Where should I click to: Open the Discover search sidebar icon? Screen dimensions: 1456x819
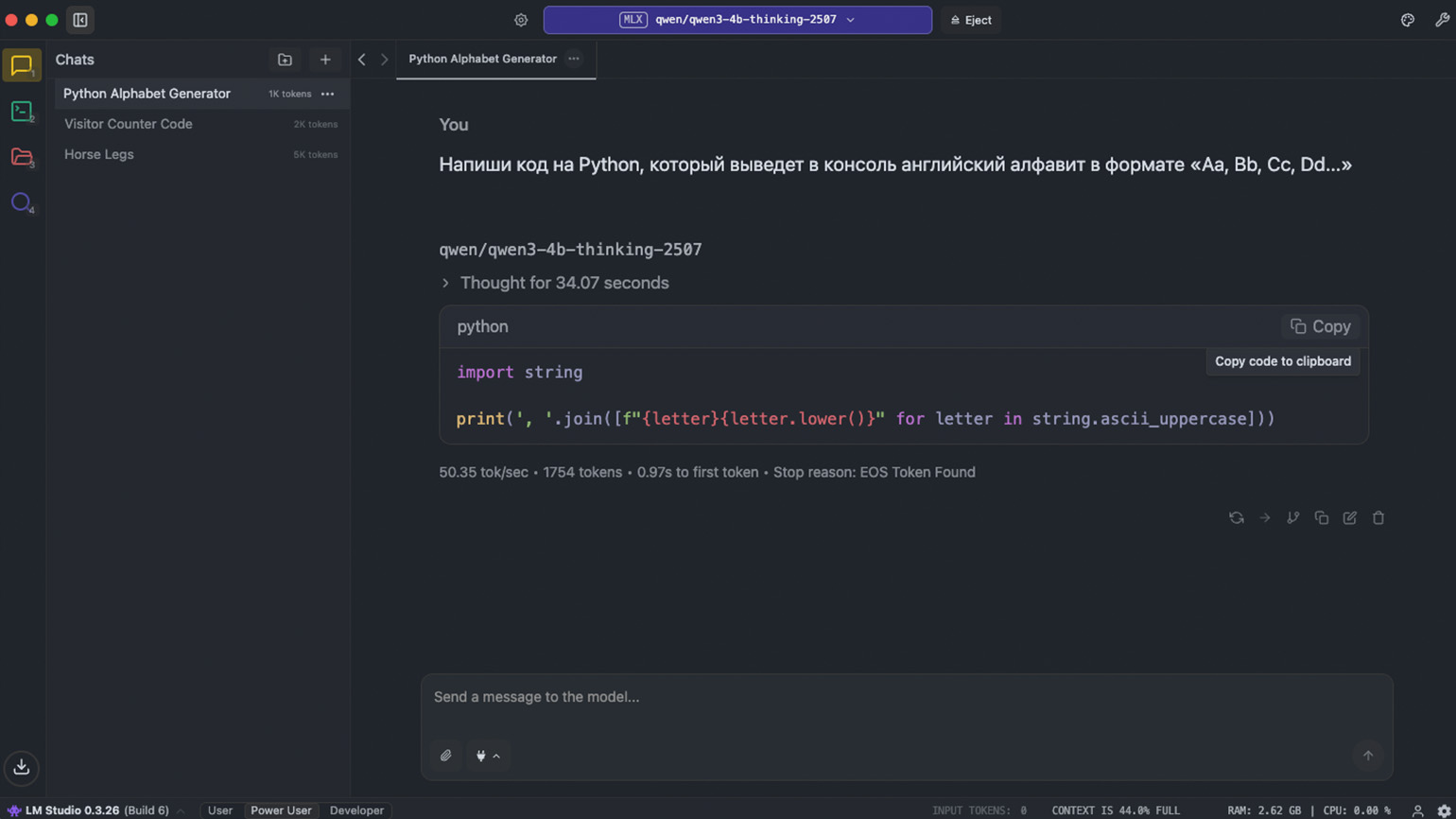click(x=21, y=202)
